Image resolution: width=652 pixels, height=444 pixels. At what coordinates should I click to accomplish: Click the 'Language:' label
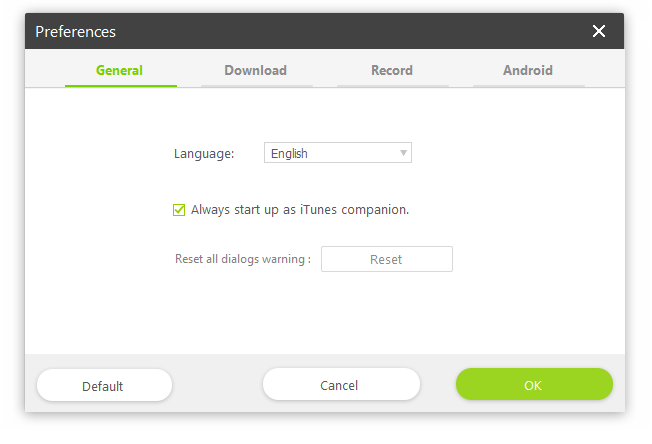[204, 154]
